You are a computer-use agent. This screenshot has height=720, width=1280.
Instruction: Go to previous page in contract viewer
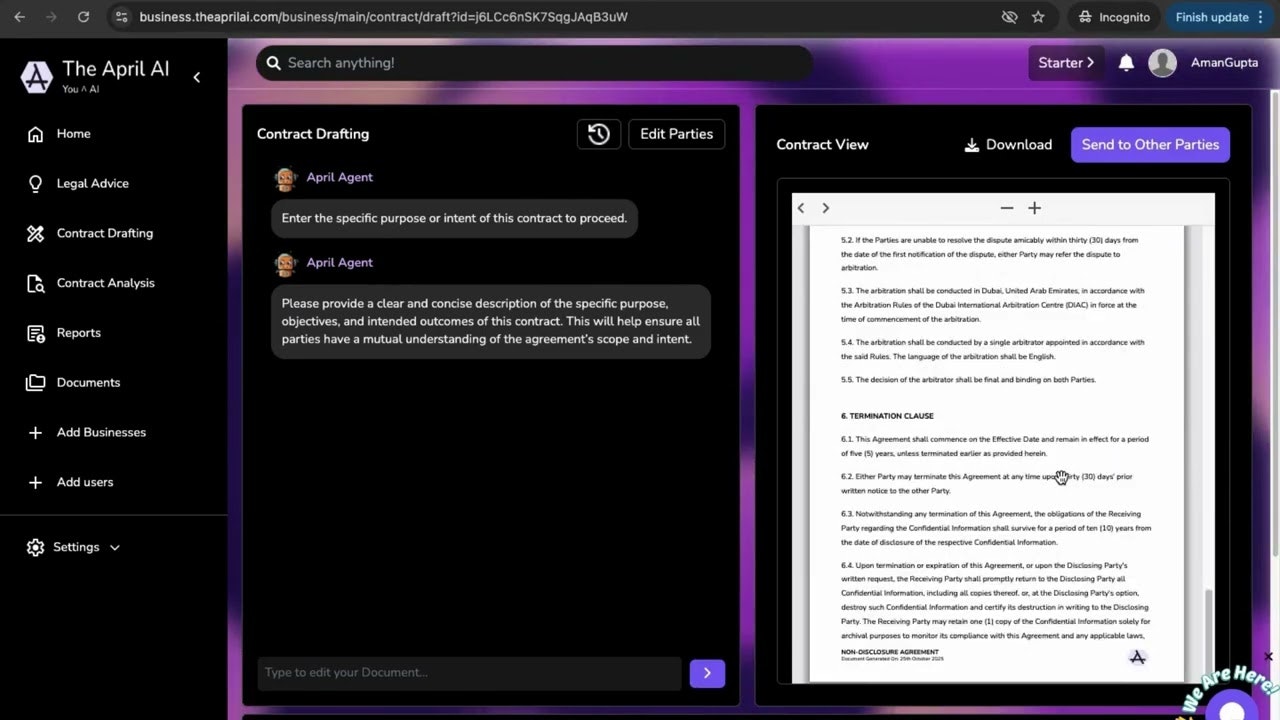coord(801,208)
